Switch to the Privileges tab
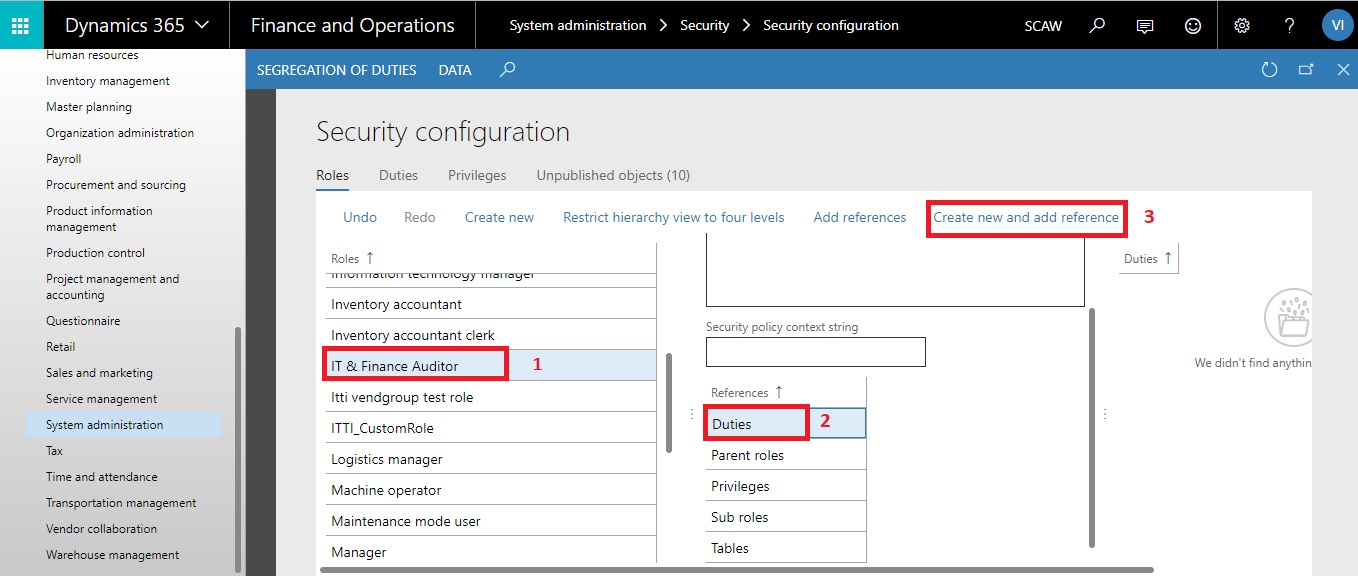 pos(477,175)
